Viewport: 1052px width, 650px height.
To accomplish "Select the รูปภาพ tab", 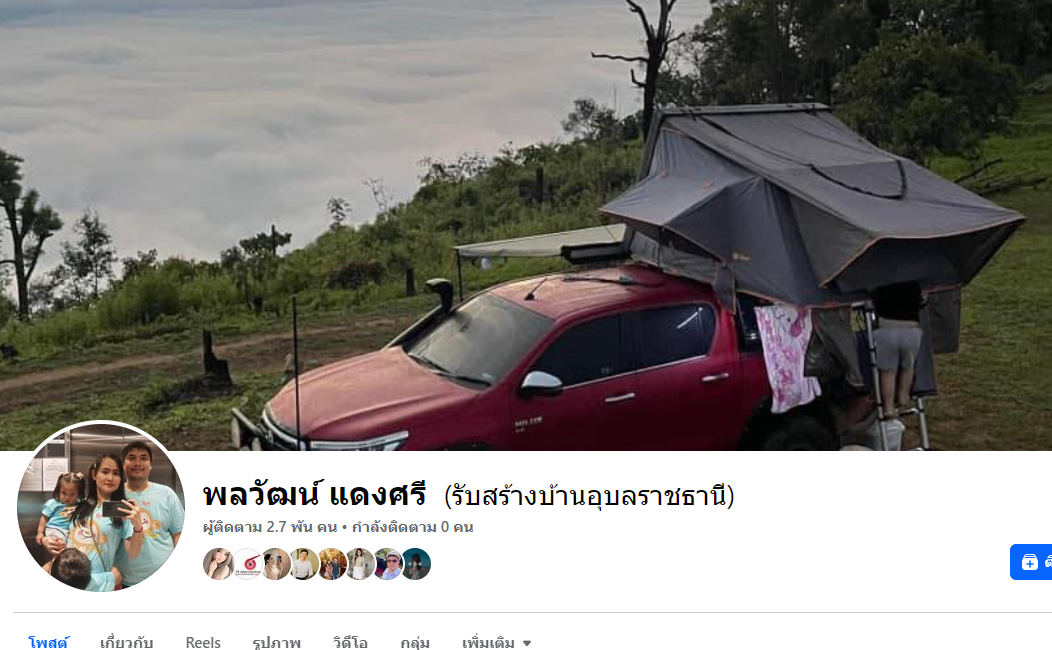I will pos(276,643).
